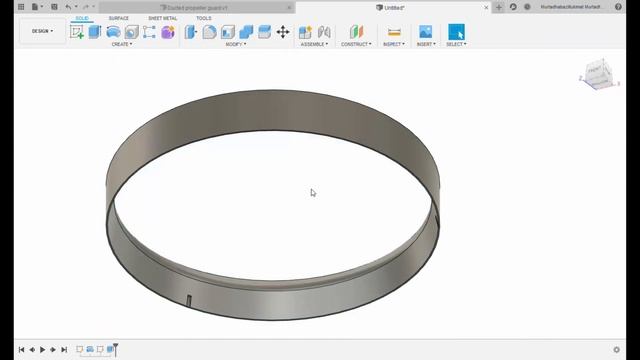640x360 pixels.
Task: Select the Hole tool
Action: 131,32
